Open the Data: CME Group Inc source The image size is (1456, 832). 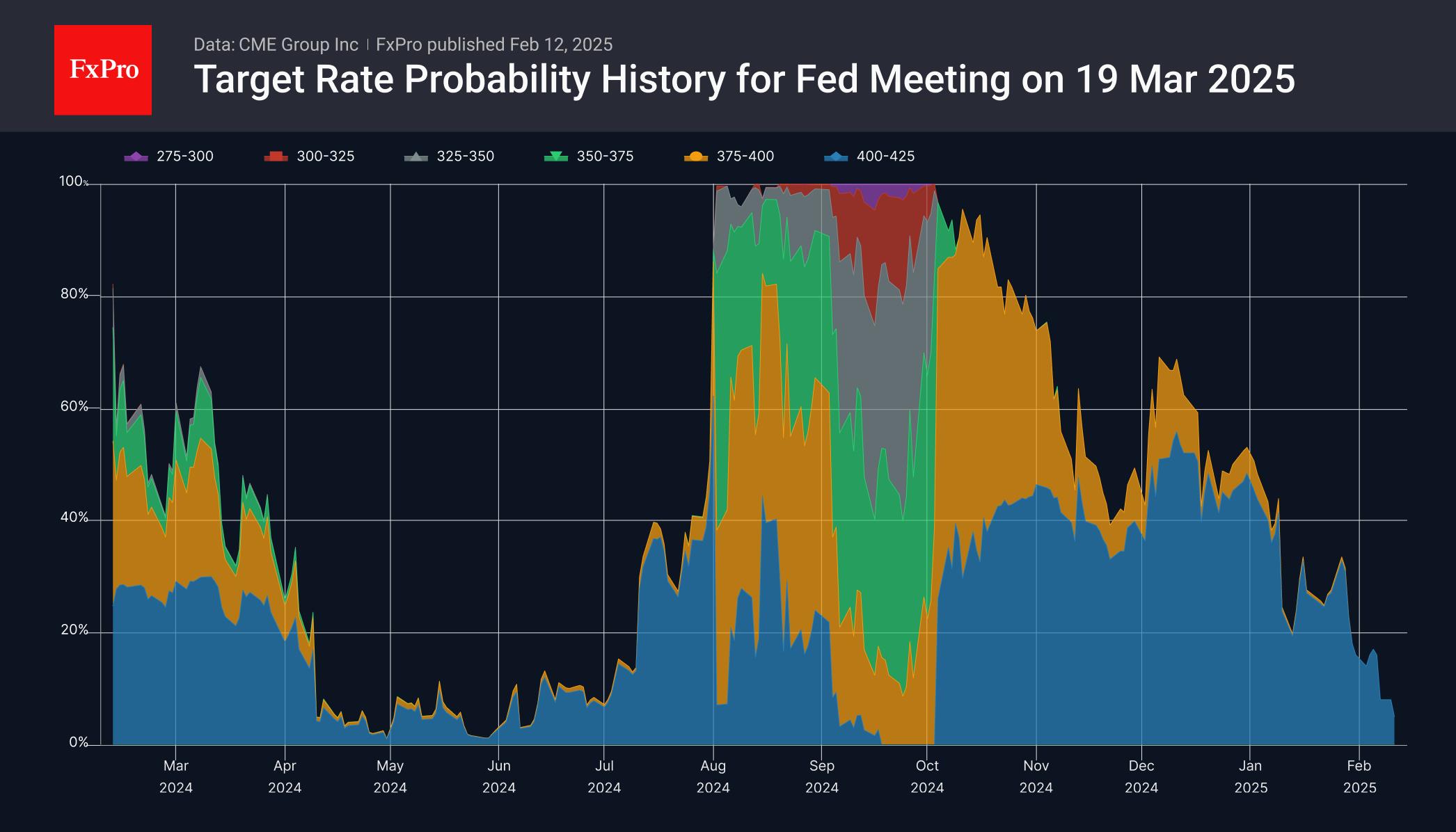(x=276, y=45)
